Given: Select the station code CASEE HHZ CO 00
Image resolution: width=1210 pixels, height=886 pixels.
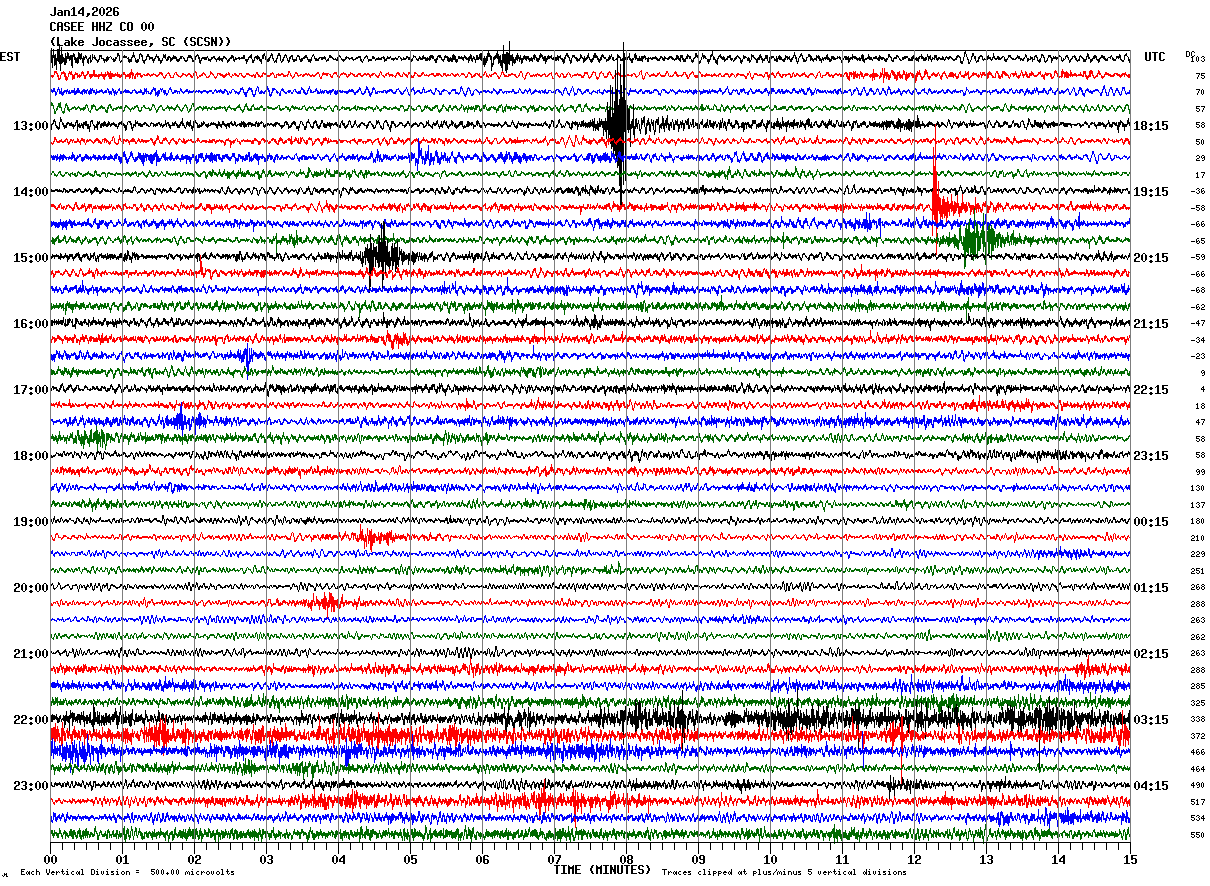Looking at the screenshot, I should tap(102, 27).
